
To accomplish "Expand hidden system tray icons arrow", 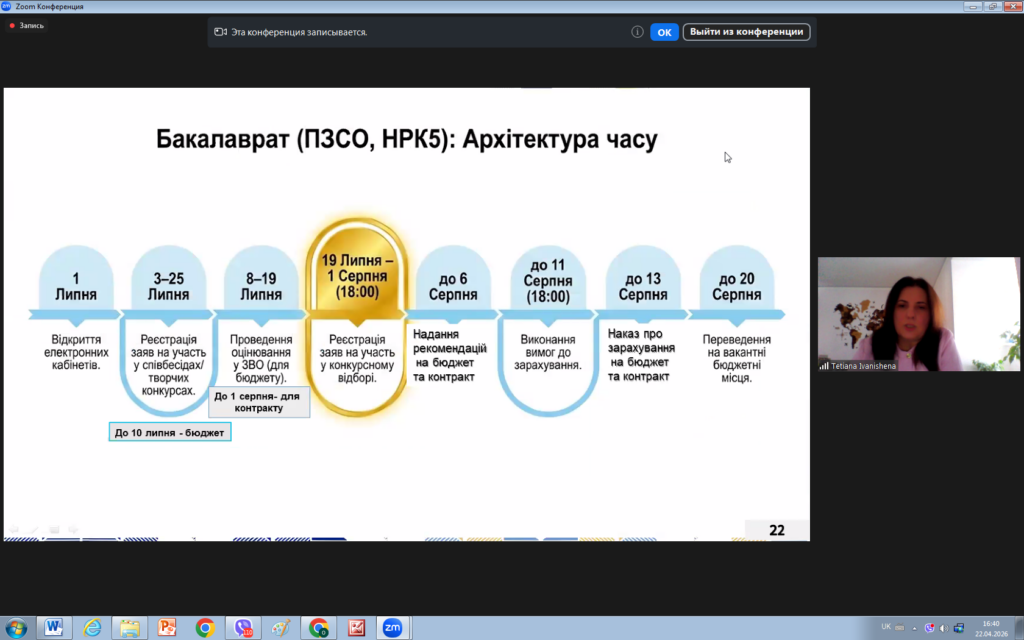I will [x=916, y=627].
